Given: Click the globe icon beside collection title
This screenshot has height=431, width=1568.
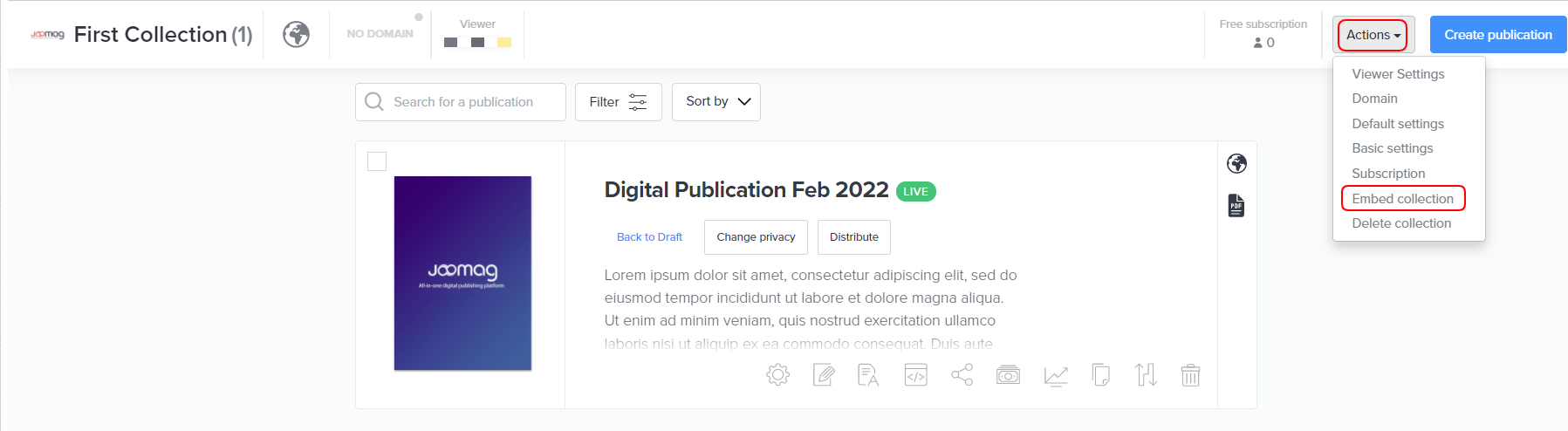Looking at the screenshot, I should pyautogui.click(x=297, y=35).
